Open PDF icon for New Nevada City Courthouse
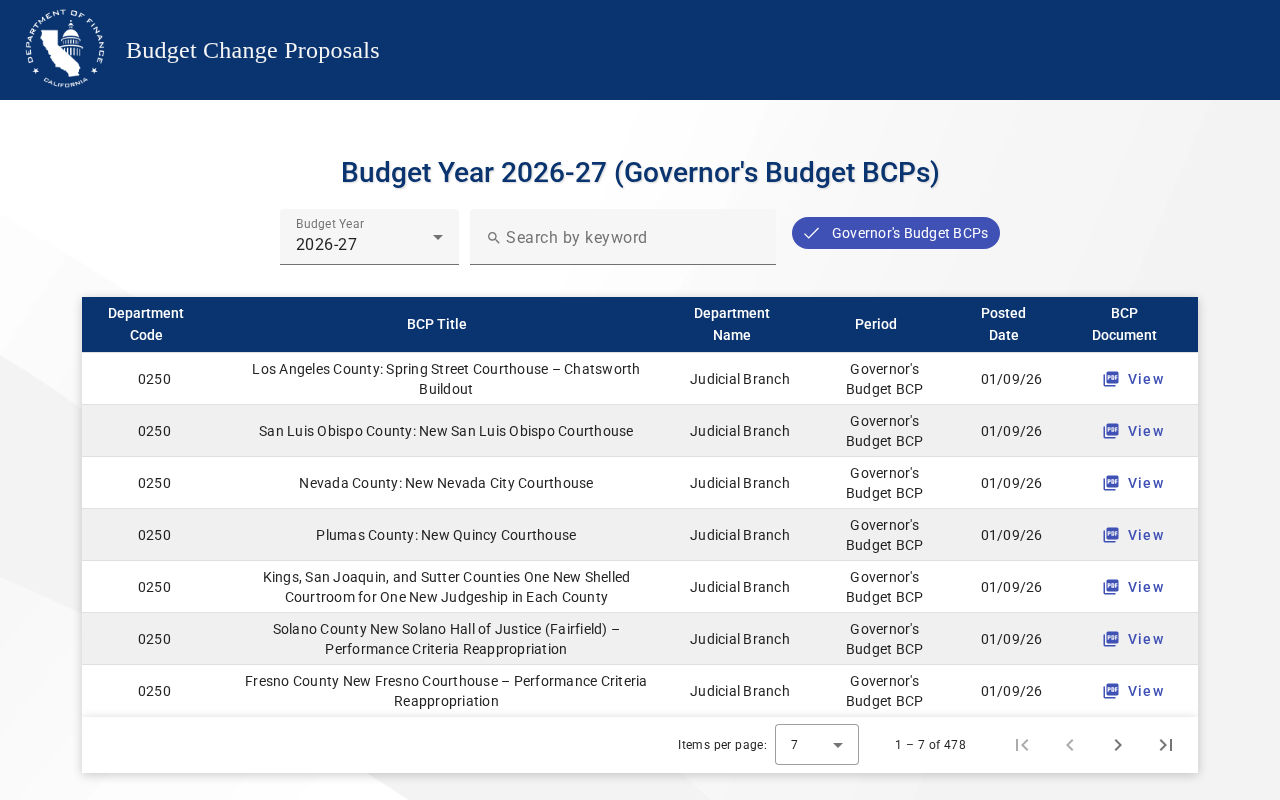Viewport: 1280px width, 800px height. point(1111,483)
